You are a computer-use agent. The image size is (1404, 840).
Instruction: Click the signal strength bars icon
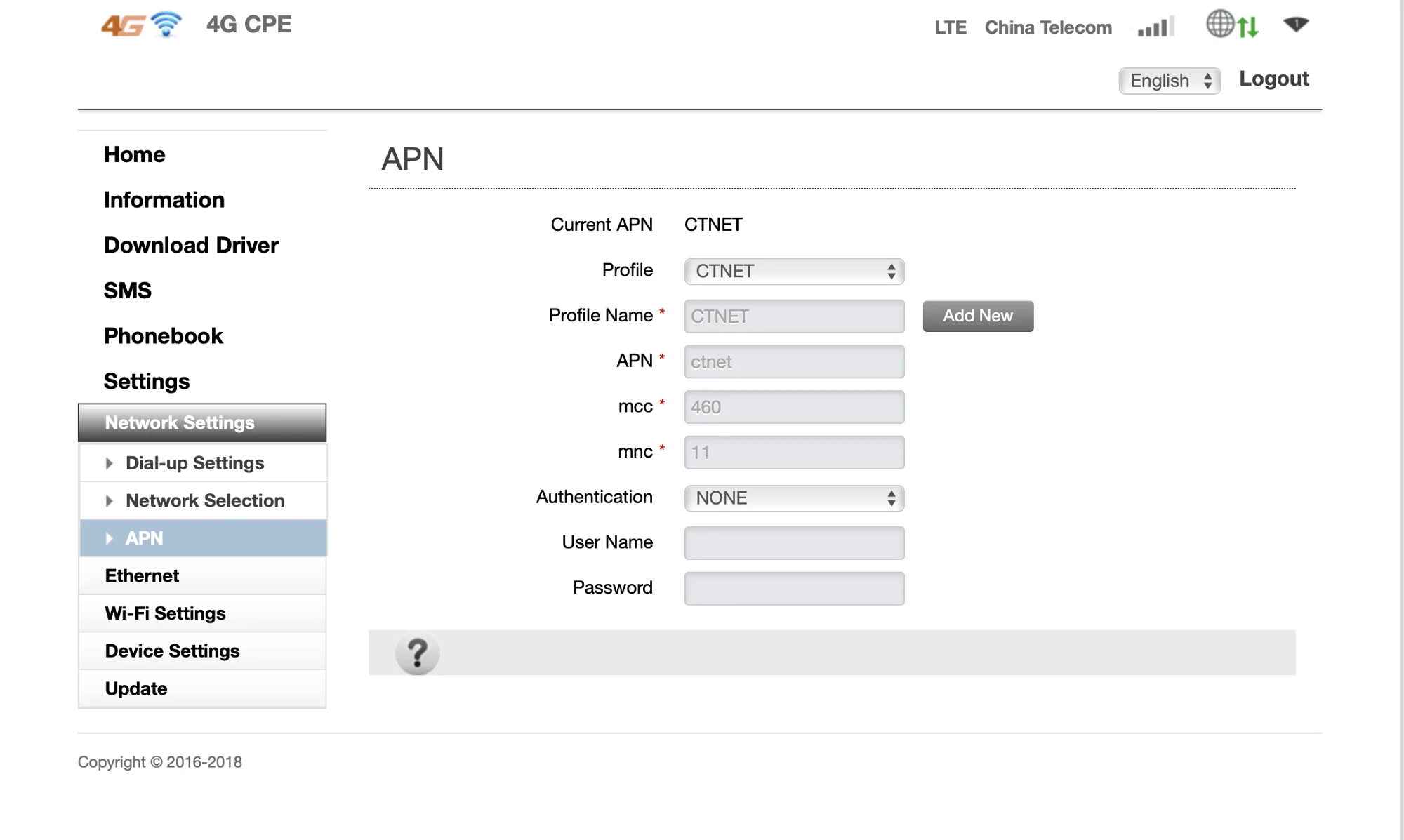(1155, 27)
